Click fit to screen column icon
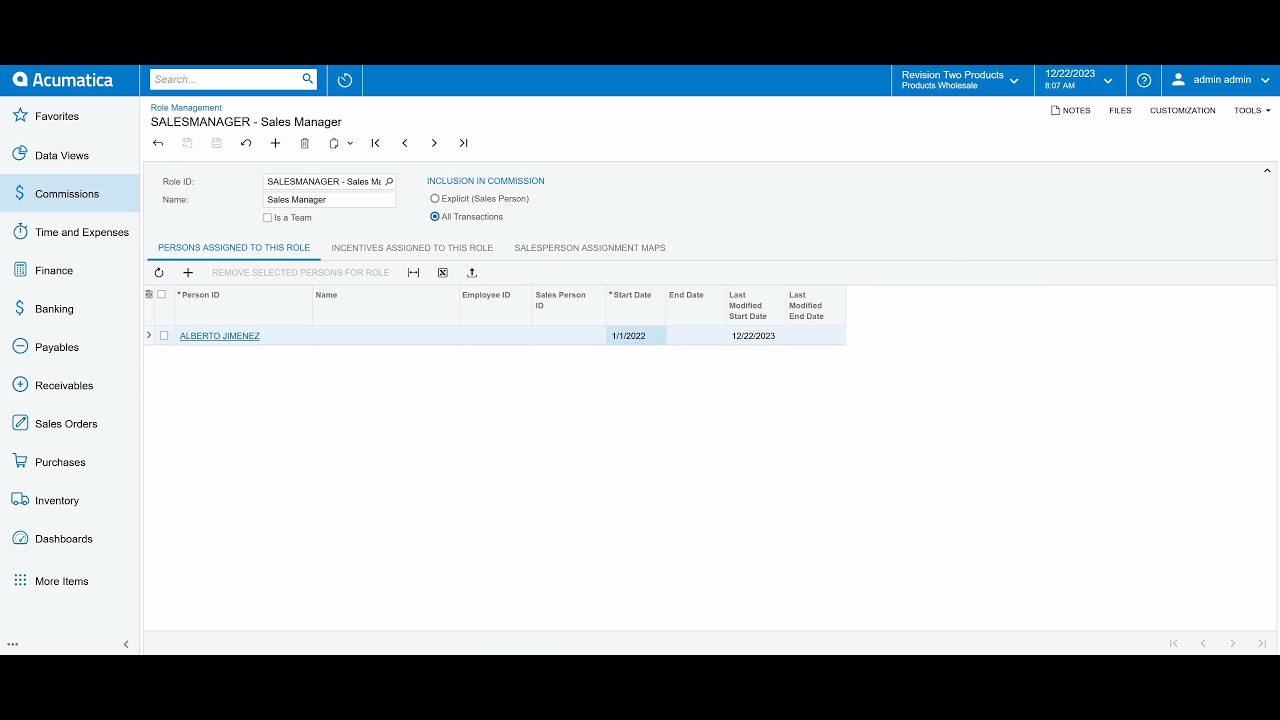This screenshot has height=720, width=1280. [x=414, y=272]
